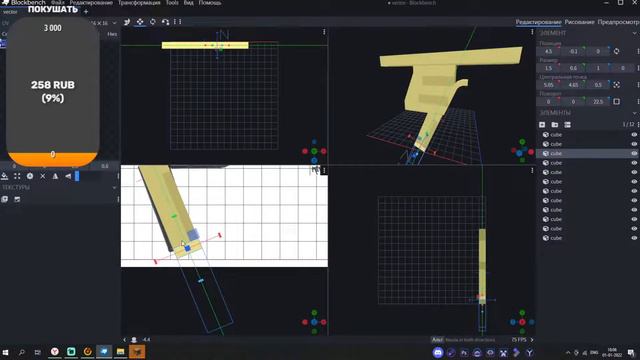Screen dimensions: 640x360
Task: Open the Yandex browser taskbar icon
Action: [55, 352]
